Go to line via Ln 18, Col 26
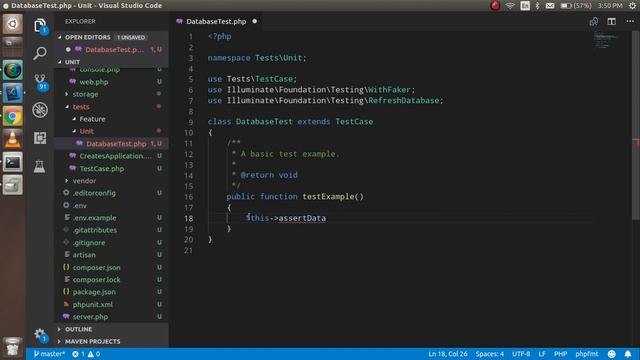The height and width of the screenshot is (360, 640). click(x=447, y=354)
